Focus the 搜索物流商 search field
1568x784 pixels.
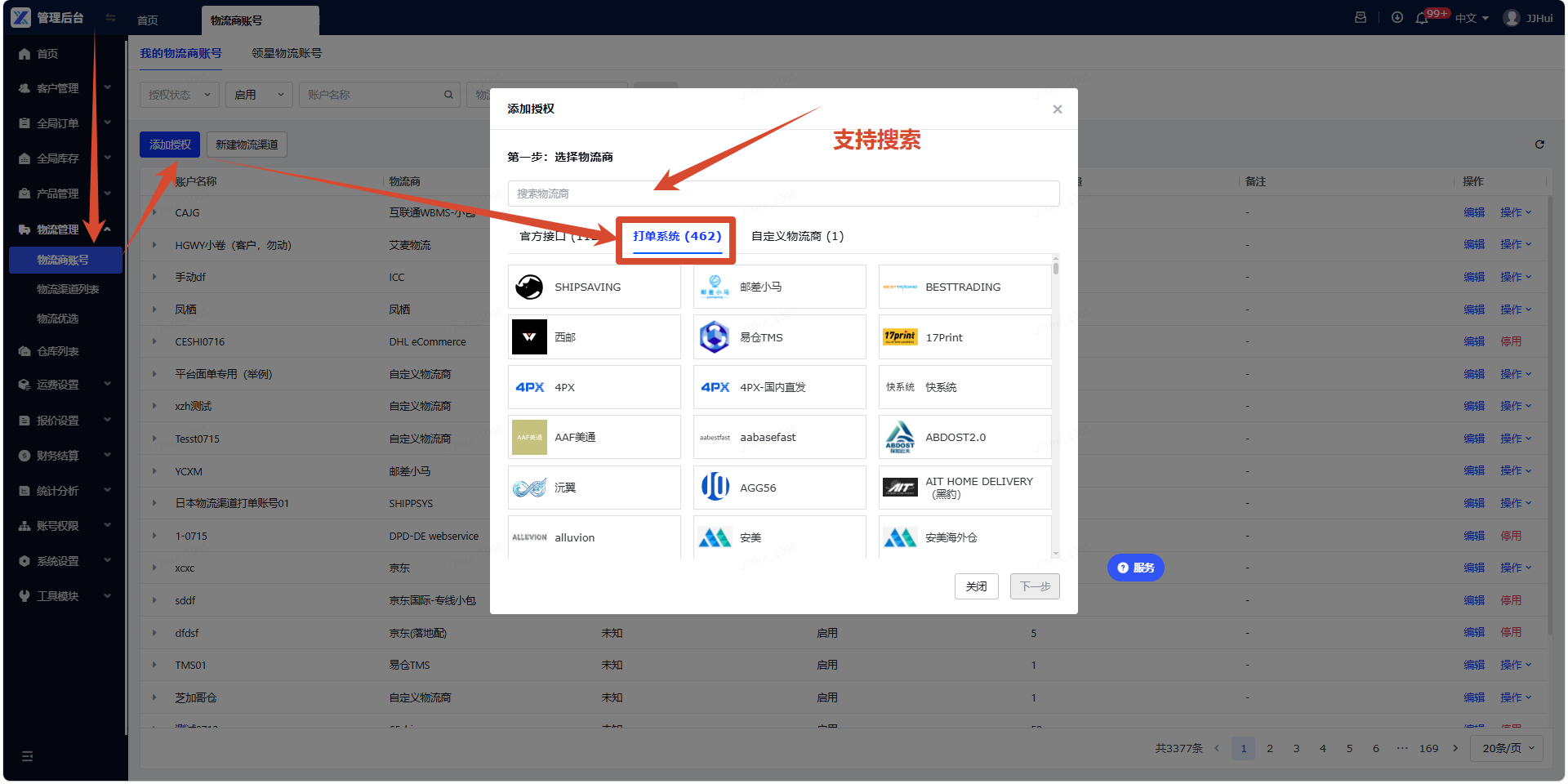[784, 194]
